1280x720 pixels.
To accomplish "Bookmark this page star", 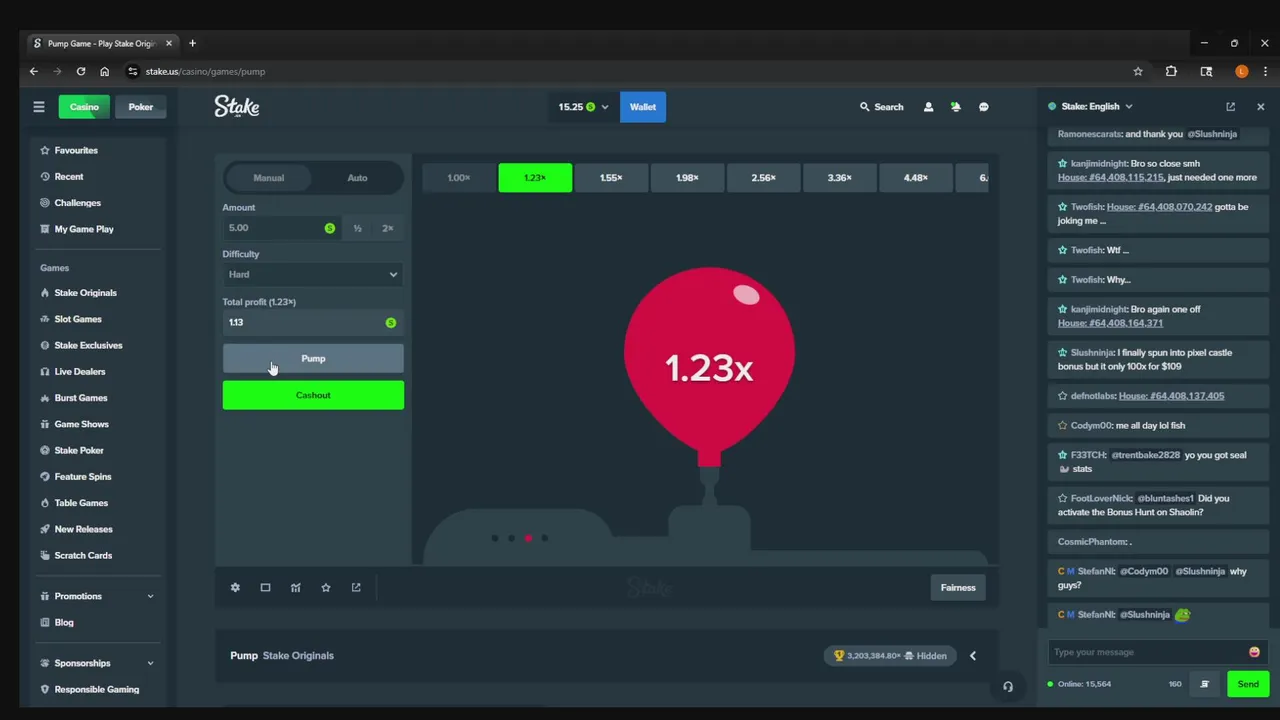I will [x=1138, y=72].
